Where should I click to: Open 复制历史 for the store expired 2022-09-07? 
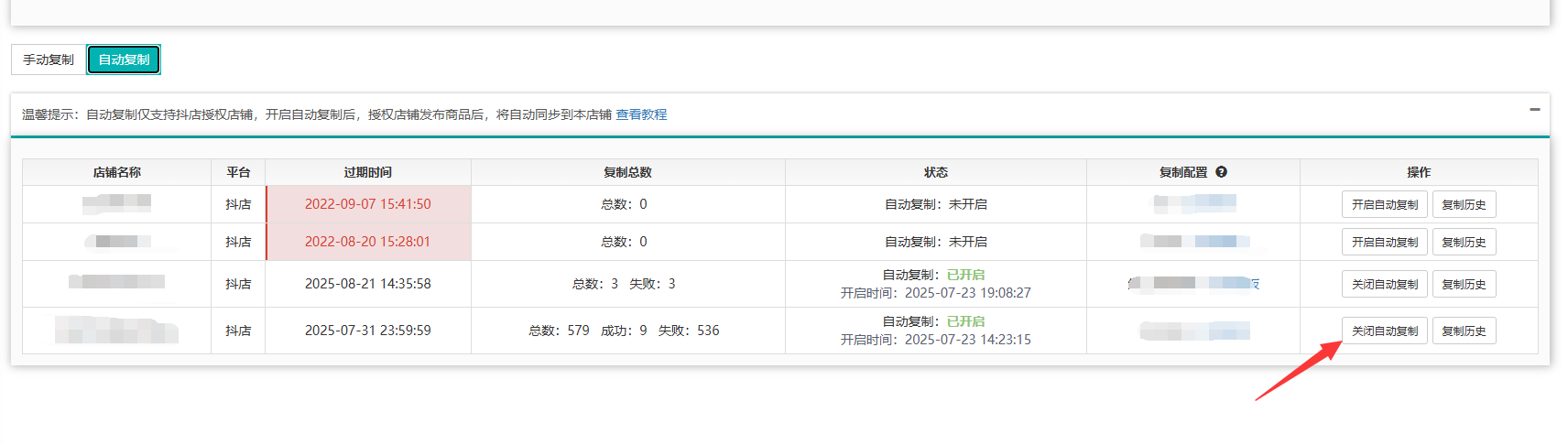1464,205
